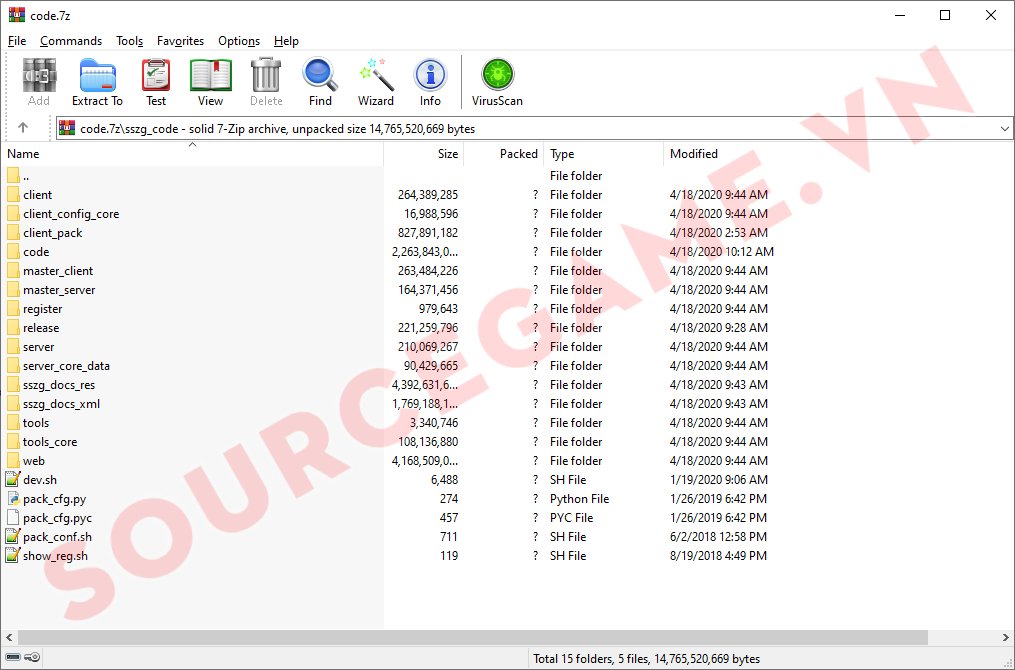Sort files by Size column header
The width and height of the screenshot is (1015, 670).
click(x=447, y=154)
